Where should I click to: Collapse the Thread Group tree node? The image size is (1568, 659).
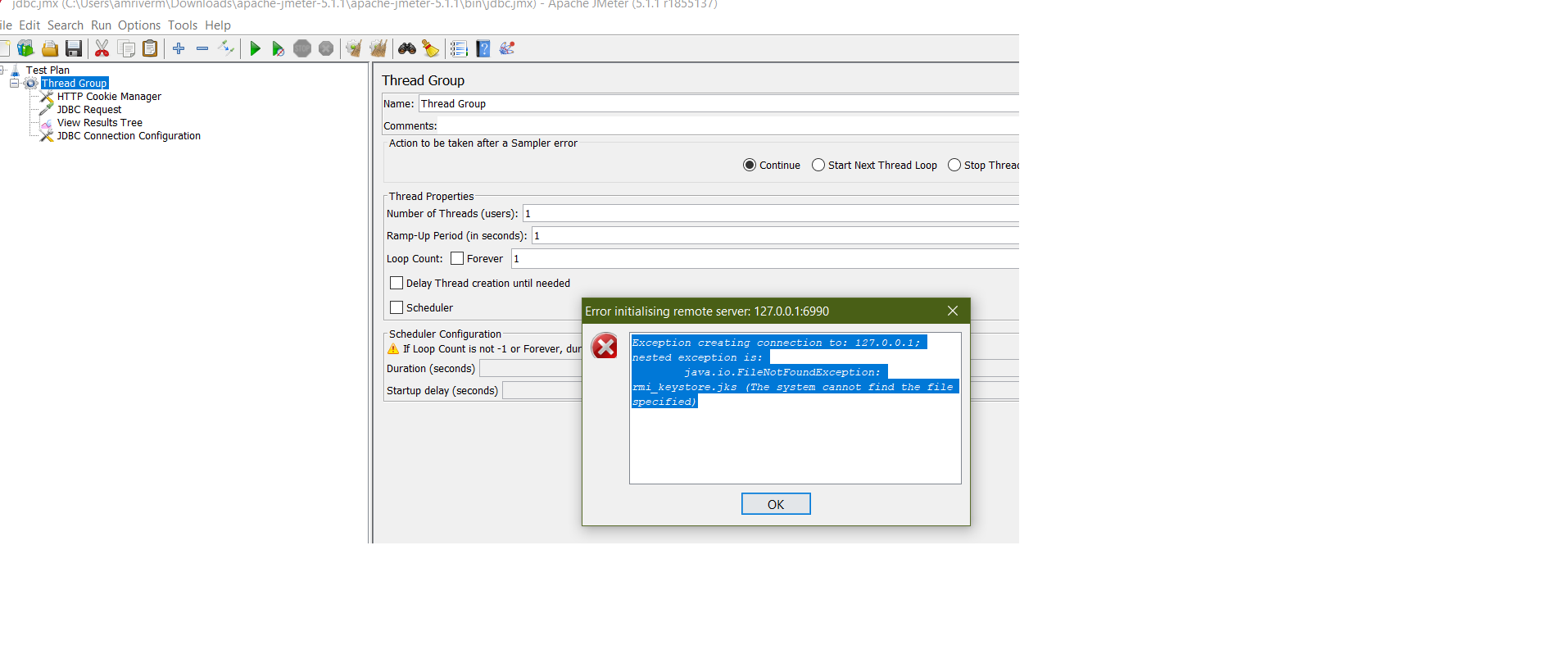pyautogui.click(x=14, y=84)
